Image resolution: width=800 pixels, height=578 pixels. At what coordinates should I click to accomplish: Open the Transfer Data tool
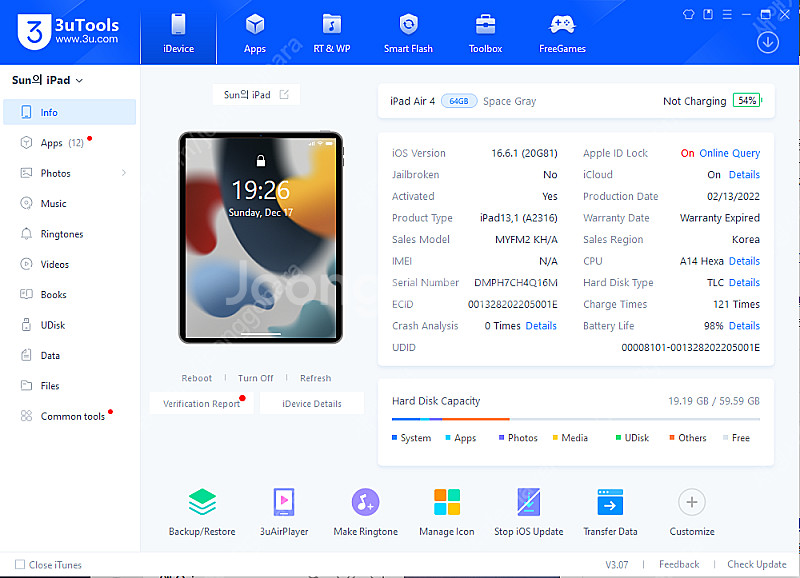pos(610,512)
